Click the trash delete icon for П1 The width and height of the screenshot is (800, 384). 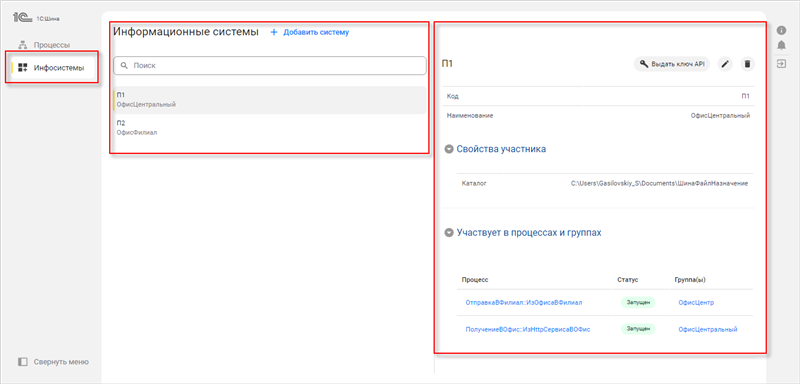coord(747,64)
